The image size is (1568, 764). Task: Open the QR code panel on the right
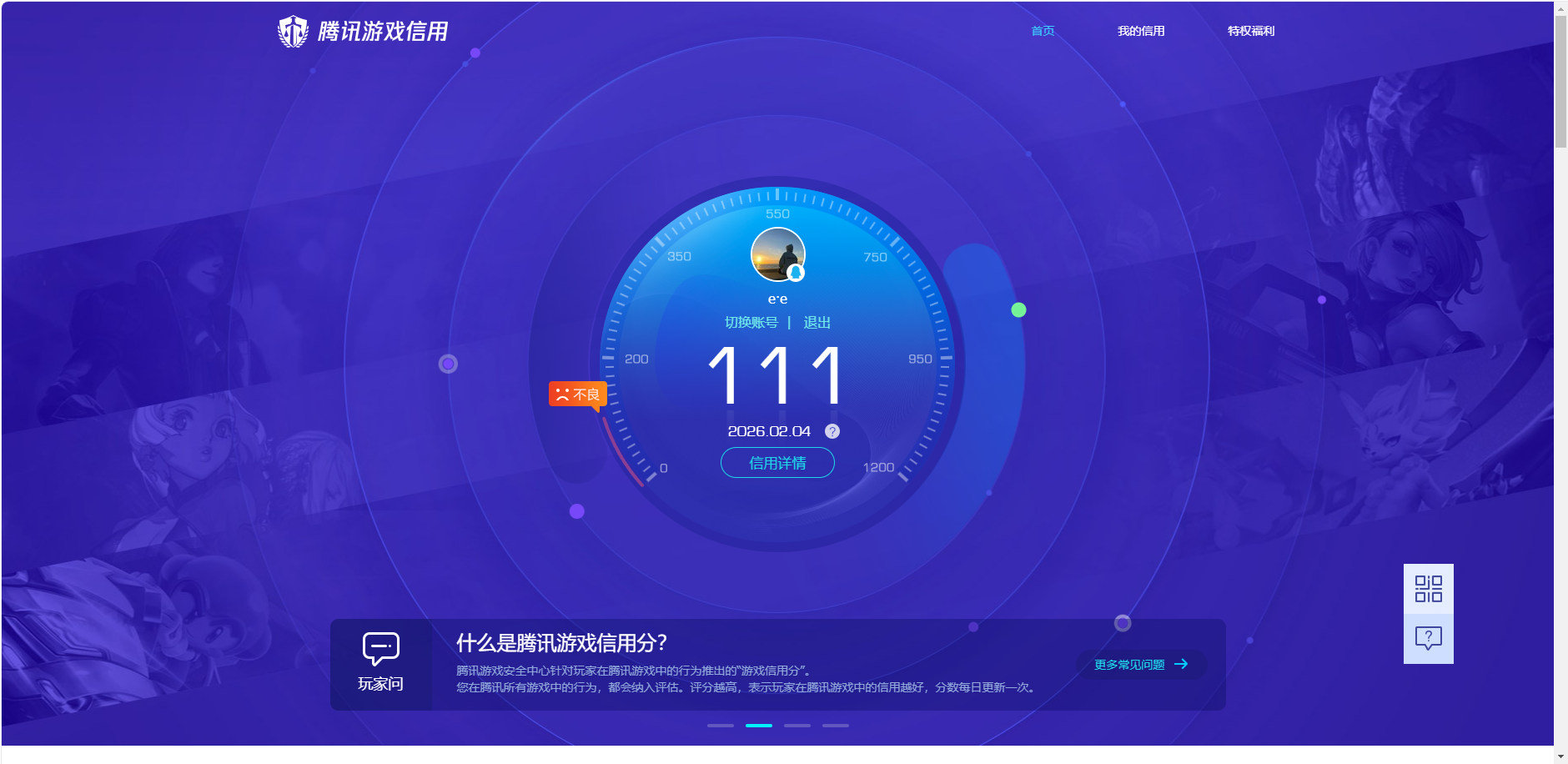[1428, 588]
